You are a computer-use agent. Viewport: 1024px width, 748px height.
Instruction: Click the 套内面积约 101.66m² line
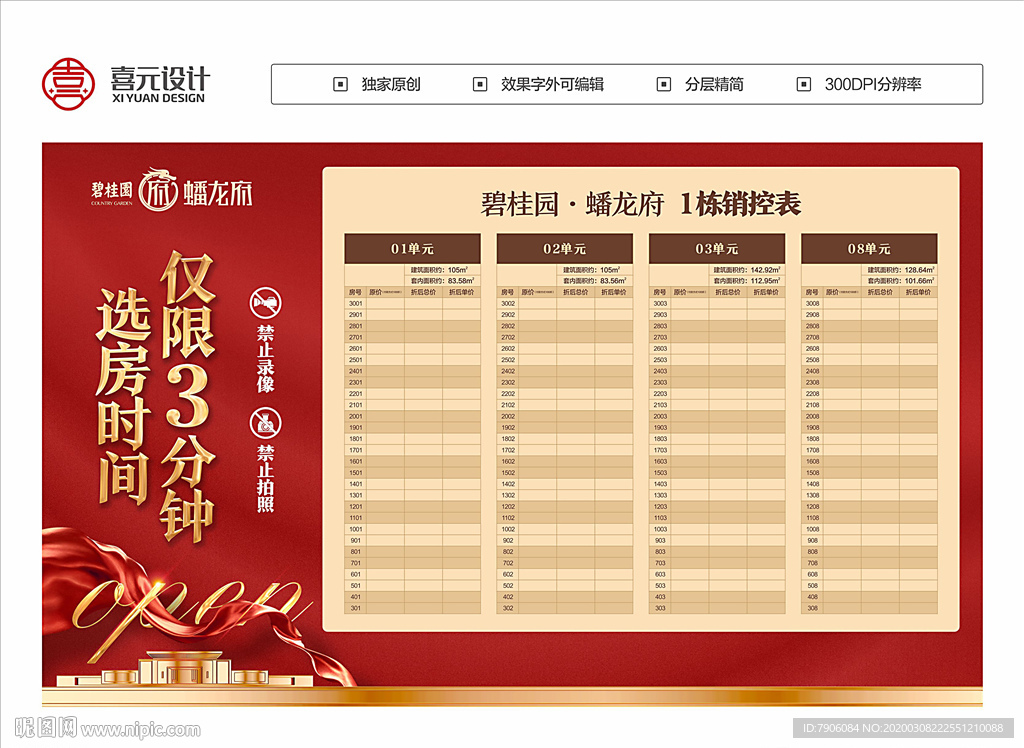click(901, 281)
